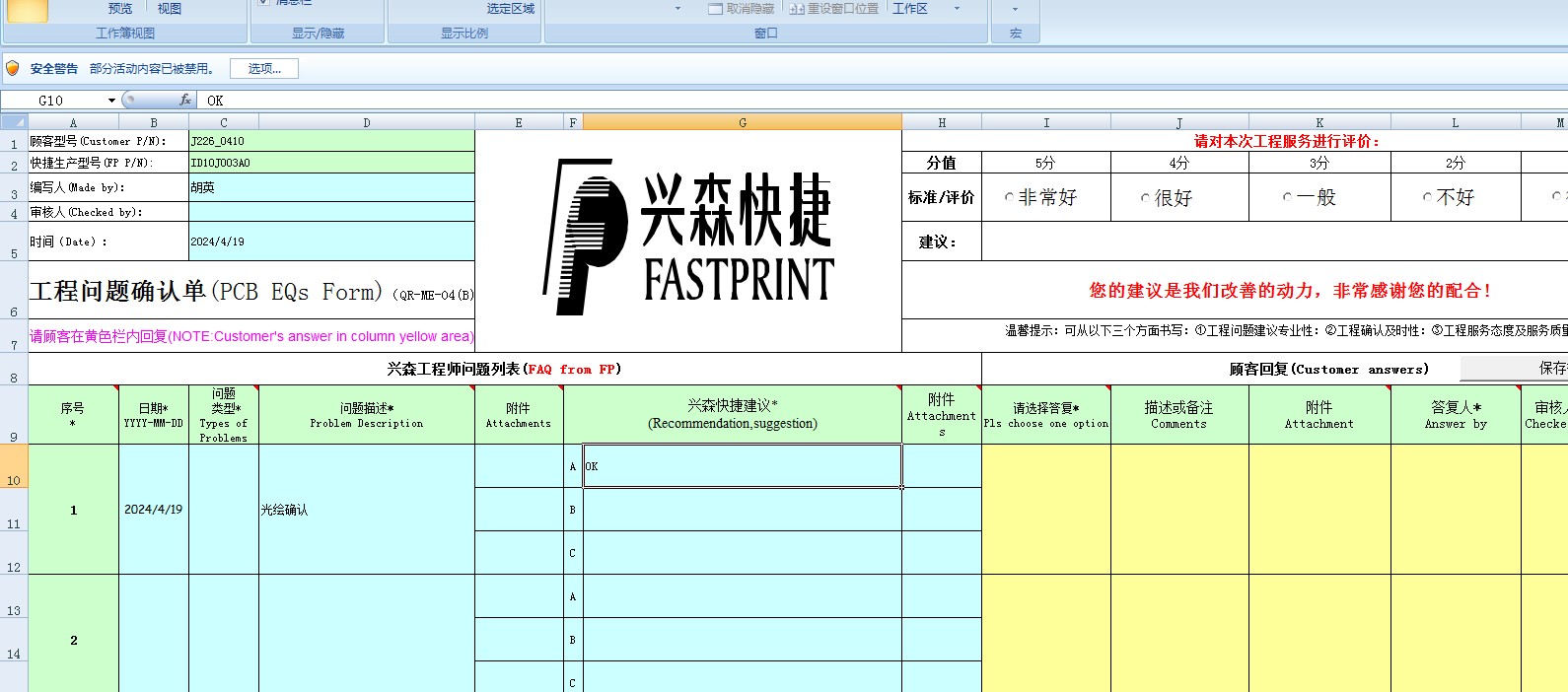Select column H header
The height and width of the screenshot is (692, 1568).
(x=942, y=122)
